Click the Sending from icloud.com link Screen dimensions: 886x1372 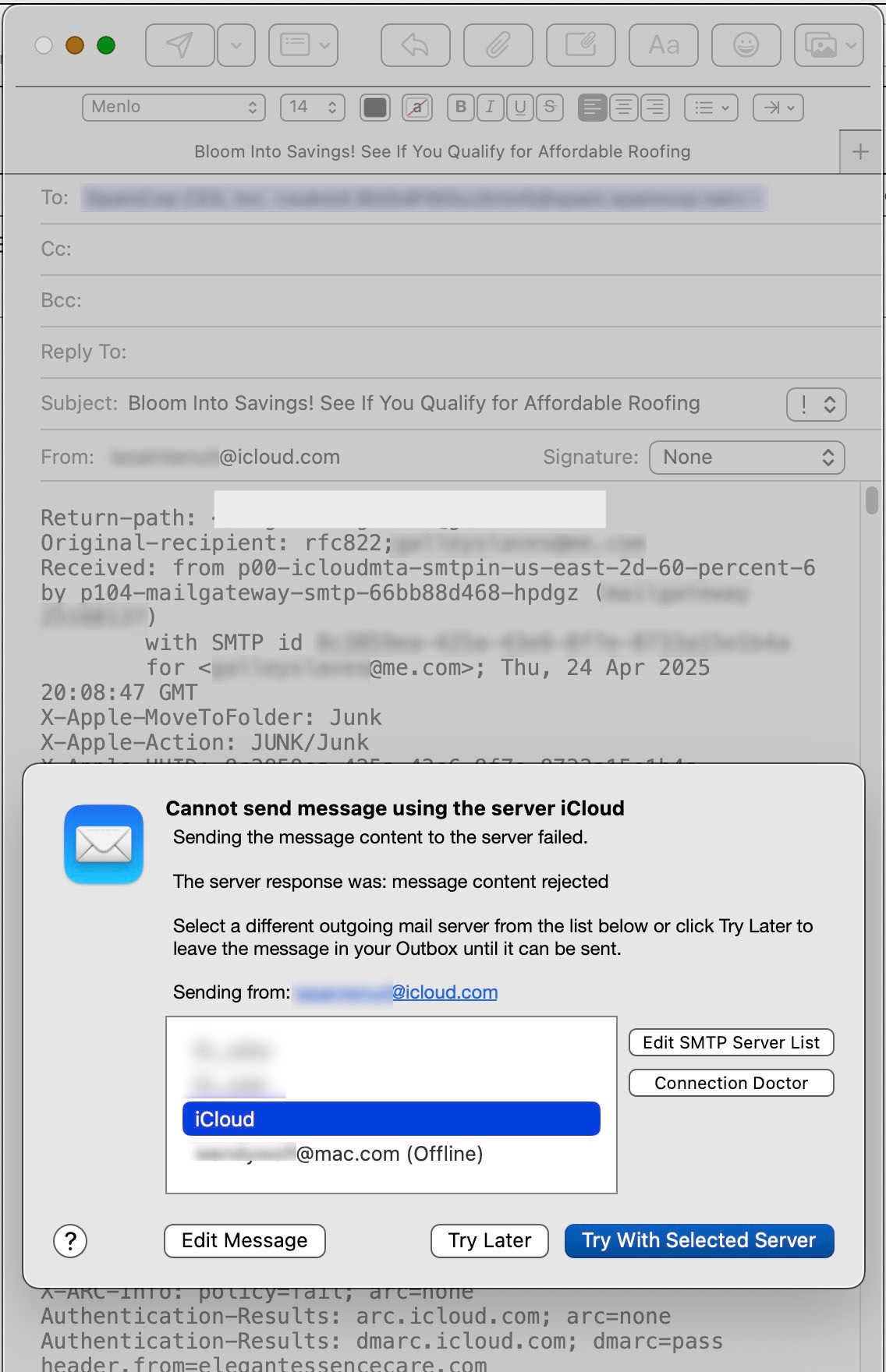(x=397, y=992)
